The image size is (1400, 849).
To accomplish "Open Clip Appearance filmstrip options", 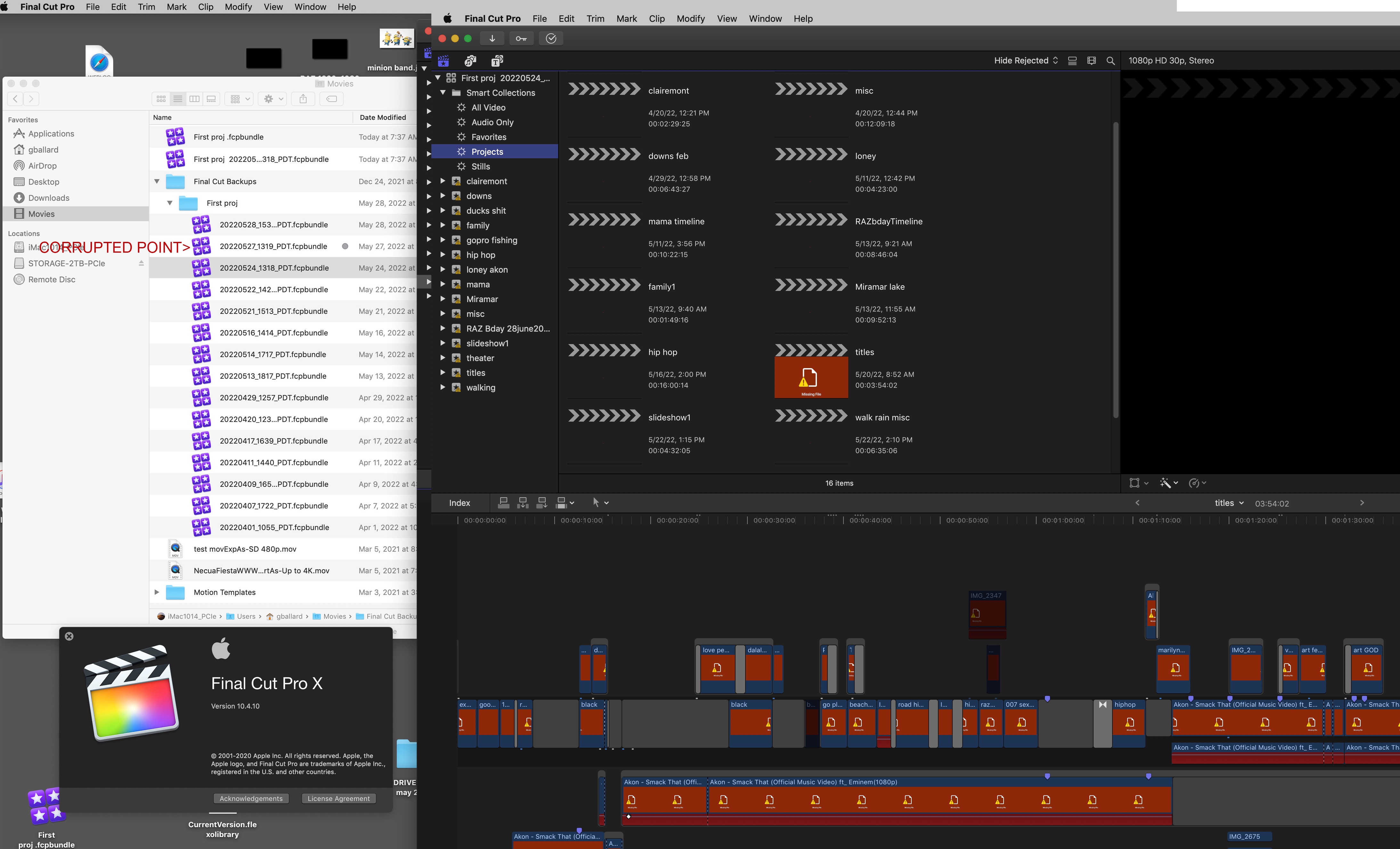I will tap(1091, 61).
